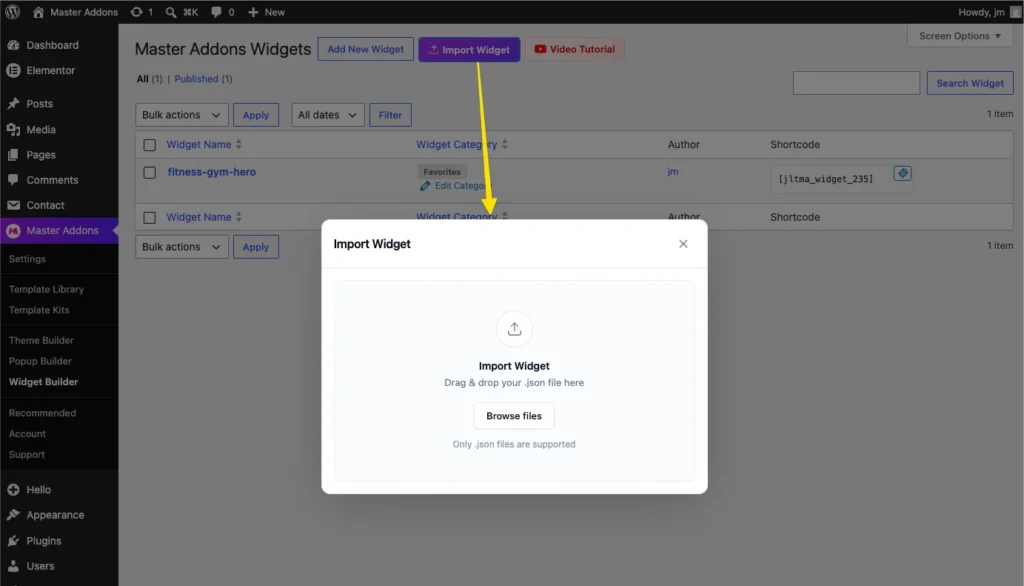Tick the select-all checkbox in table footer
Screen dimensions: 1024x586
150,218
